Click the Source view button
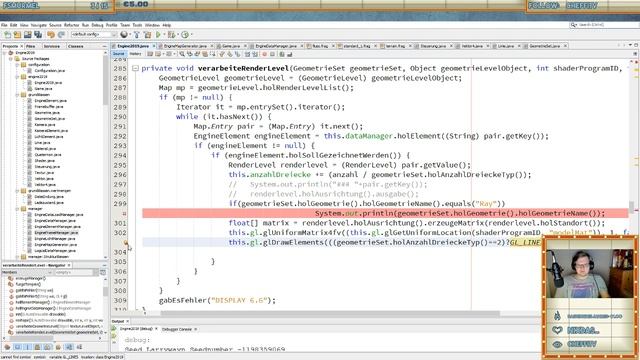Image resolution: width=640 pixels, height=360 pixels. 118,54
